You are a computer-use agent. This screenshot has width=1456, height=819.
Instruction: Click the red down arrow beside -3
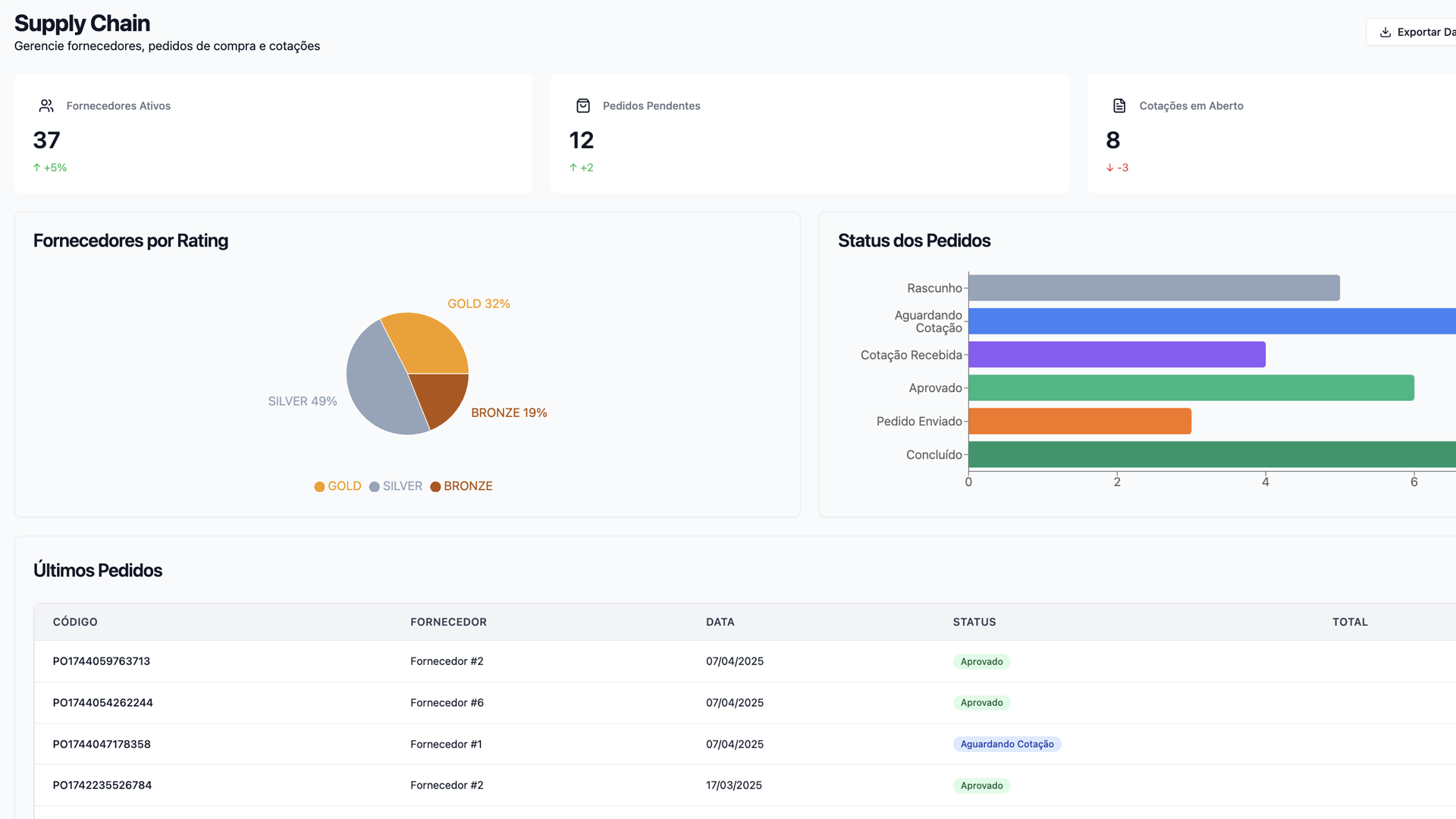click(x=1109, y=168)
